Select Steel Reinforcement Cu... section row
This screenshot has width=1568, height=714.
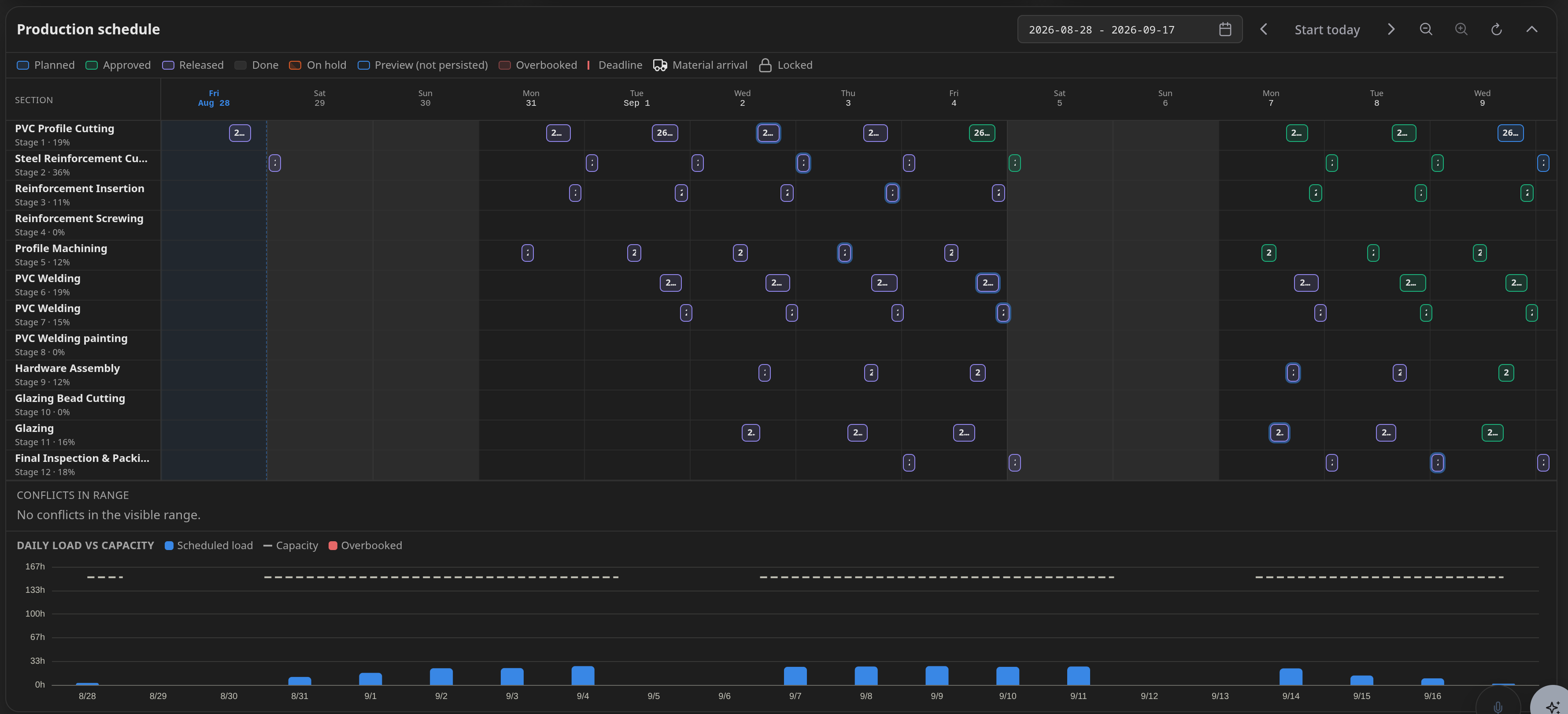tap(83, 165)
